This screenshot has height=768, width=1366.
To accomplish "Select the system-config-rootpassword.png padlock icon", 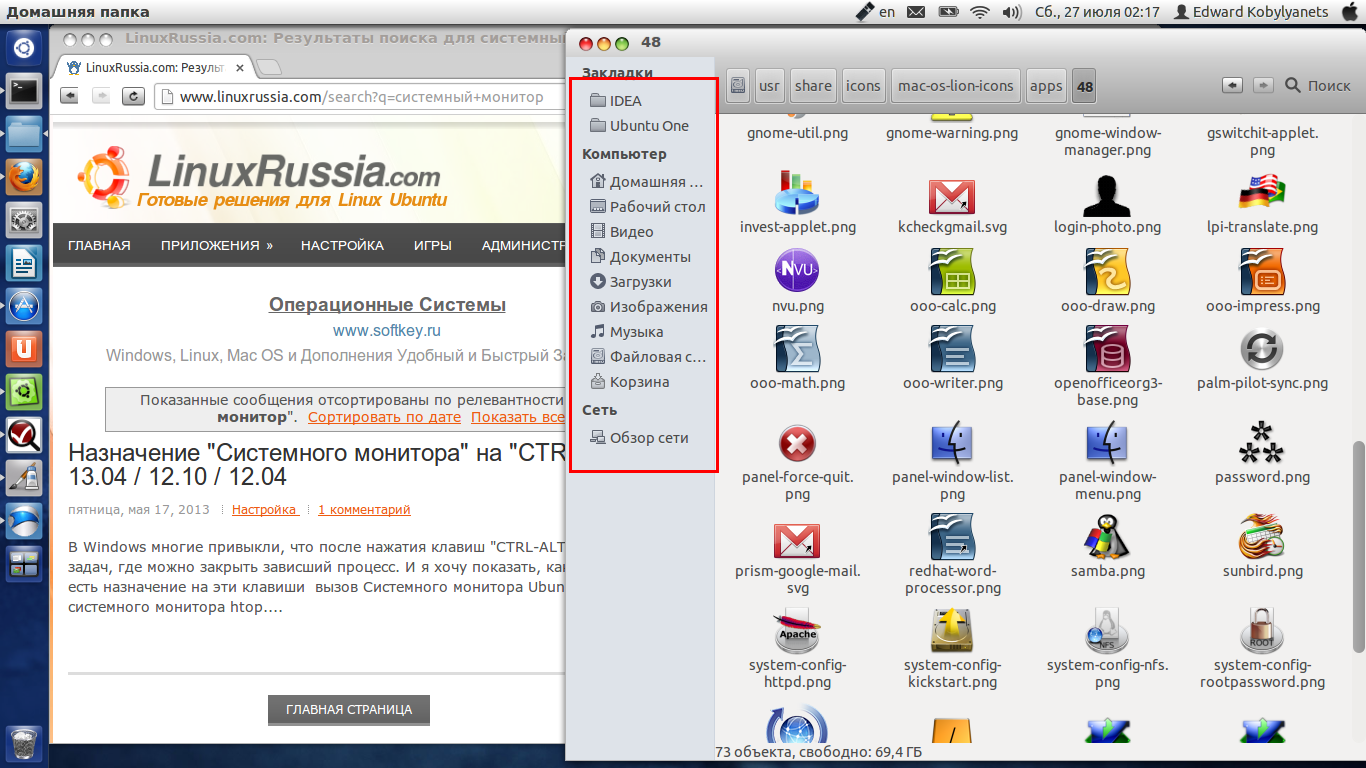I will click(1262, 630).
